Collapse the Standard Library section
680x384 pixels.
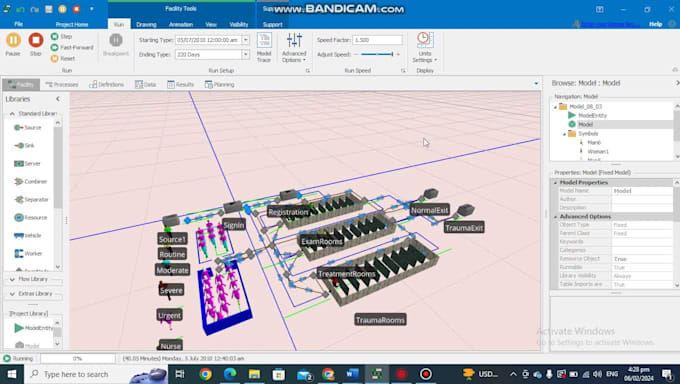tap(12, 114)
